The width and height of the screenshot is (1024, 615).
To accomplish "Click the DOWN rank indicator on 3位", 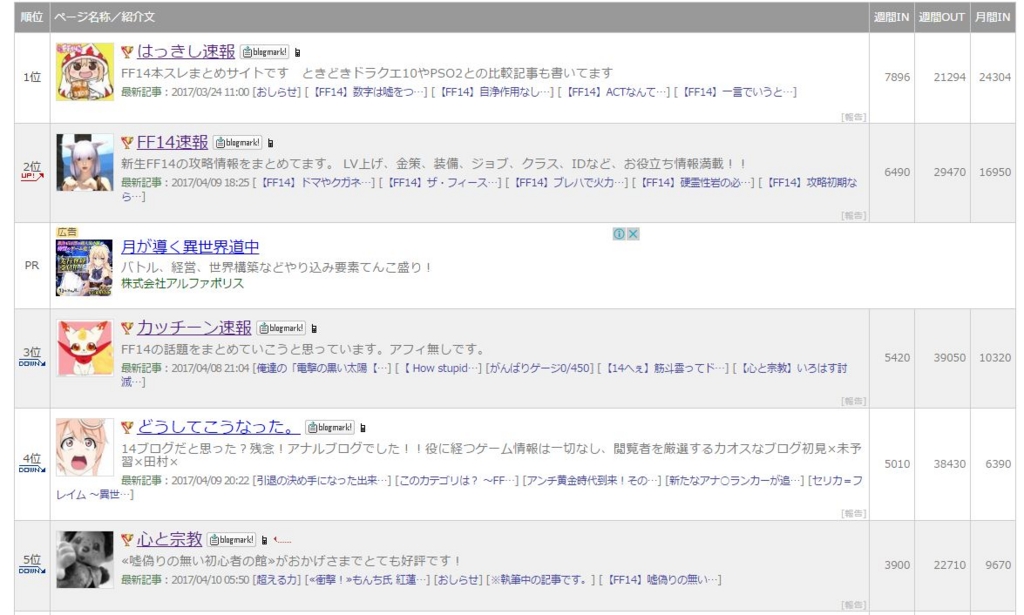I will point(32,363).
